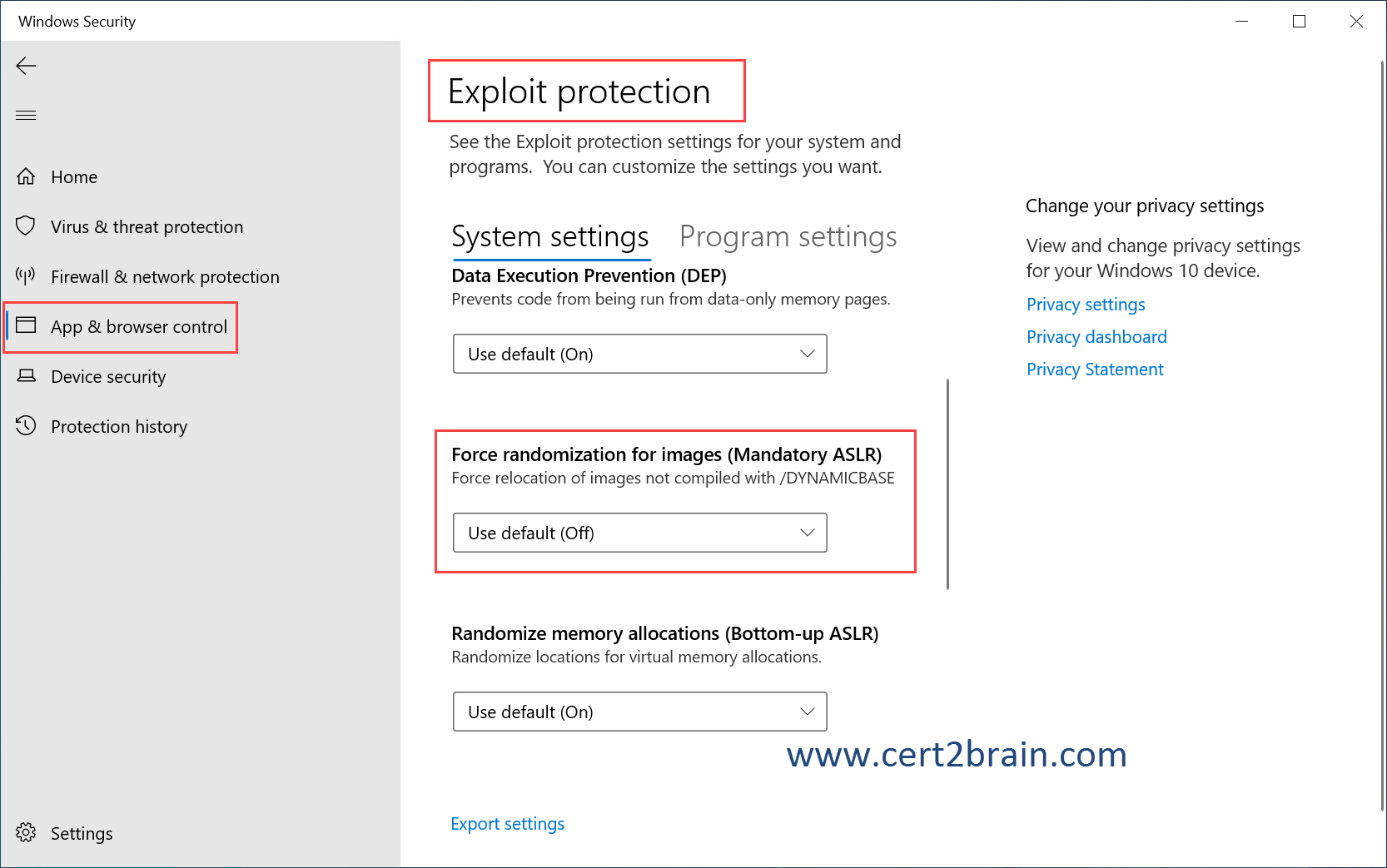Open Settings via the gear icon
This screenshot has height=868, width=1387.
(26, 833)
